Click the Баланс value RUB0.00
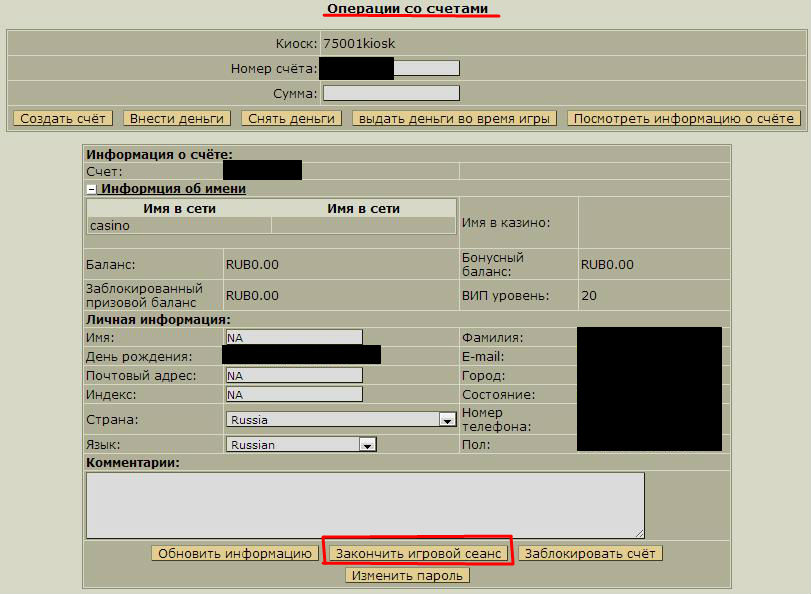Viewport: 811px width, 594px height. [x=252, y=264]
